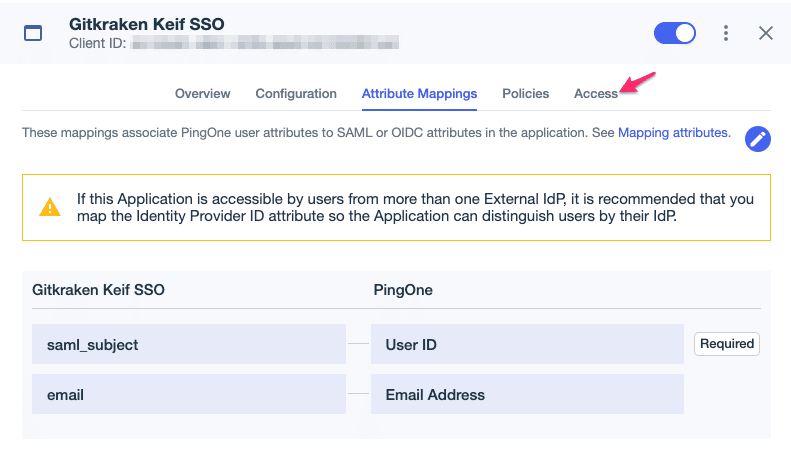The height and width of the screenshot is (470, 791).
Task: Select the Email Address mapping field
Action: [527, 394]
